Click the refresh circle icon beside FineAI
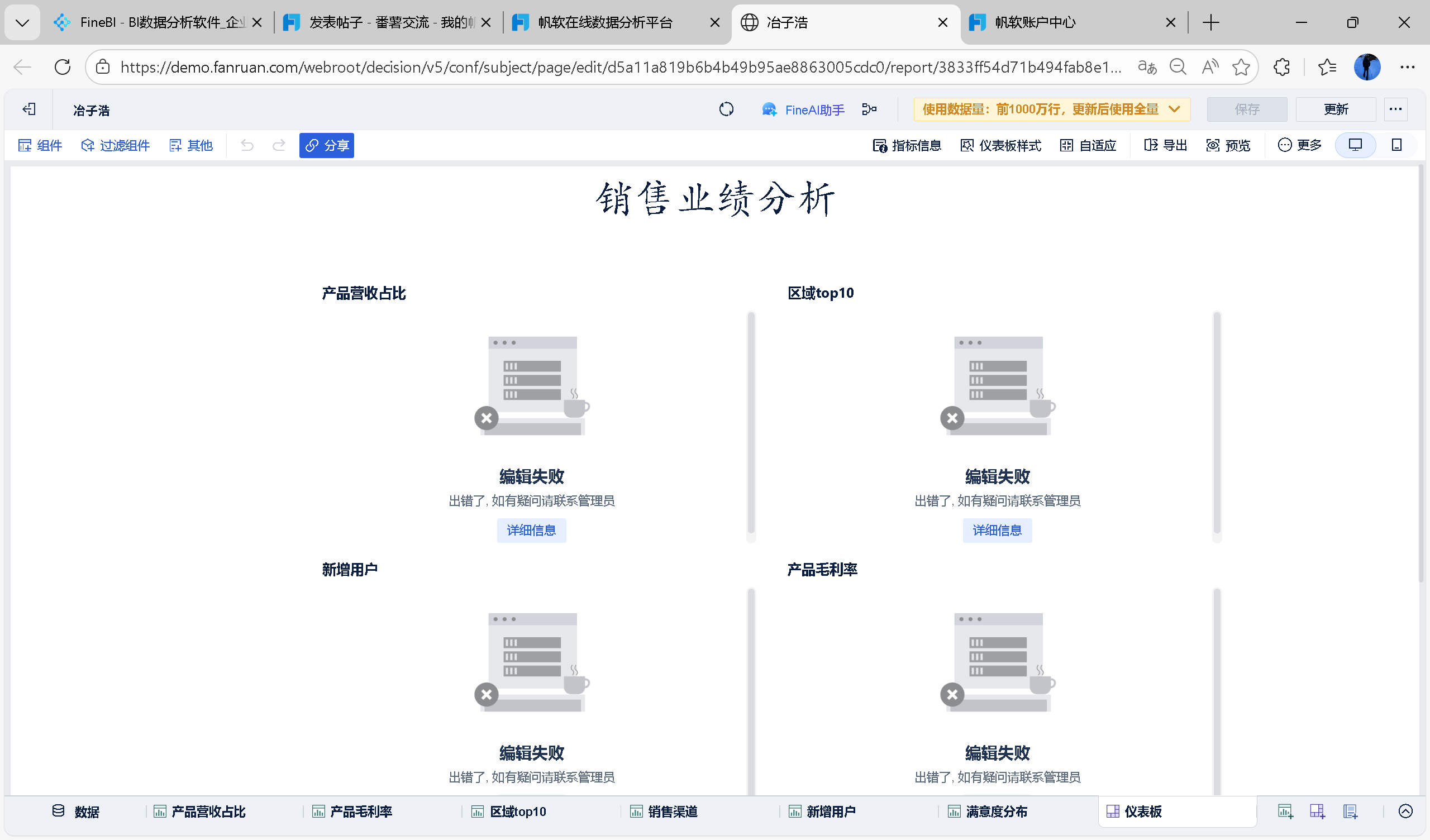This screenshot has height=840, width=1430. tap(726, 109)
